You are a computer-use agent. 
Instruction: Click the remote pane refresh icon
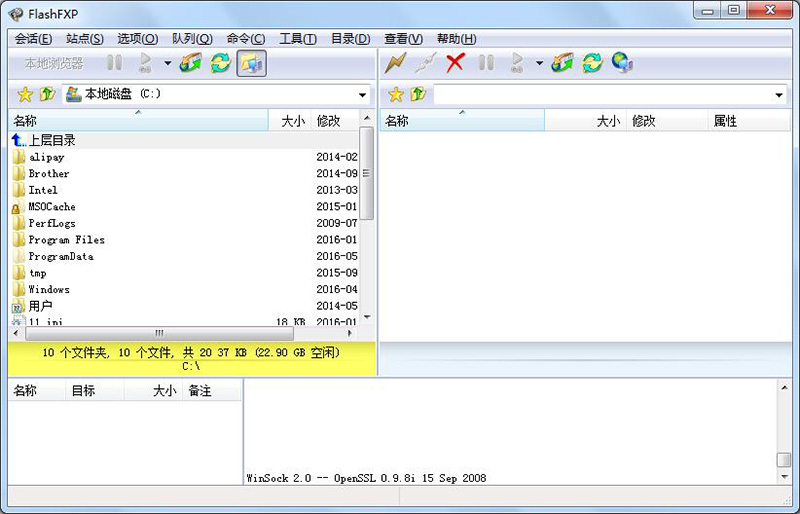[592, 63]
